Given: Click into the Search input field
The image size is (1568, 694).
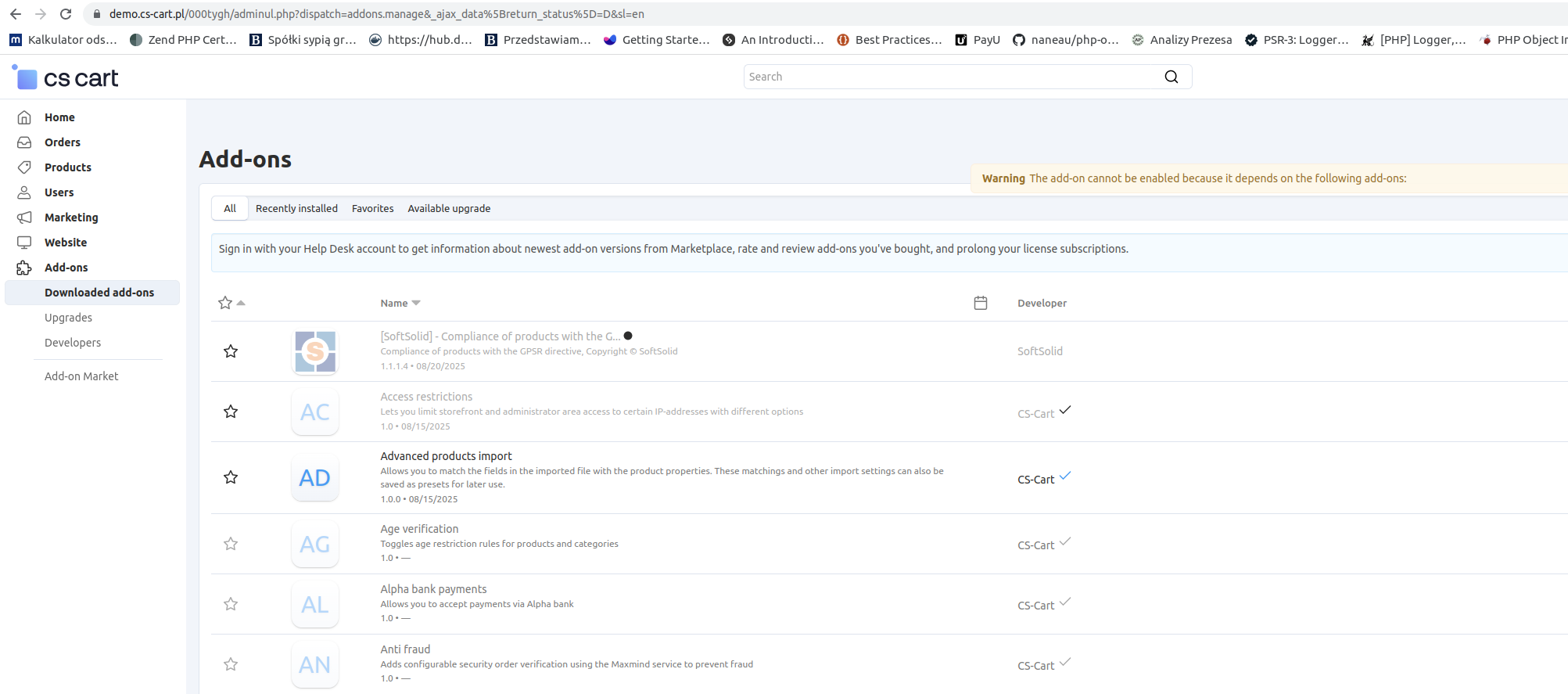Looking at the screenshot, I should (x=950, y=77).
